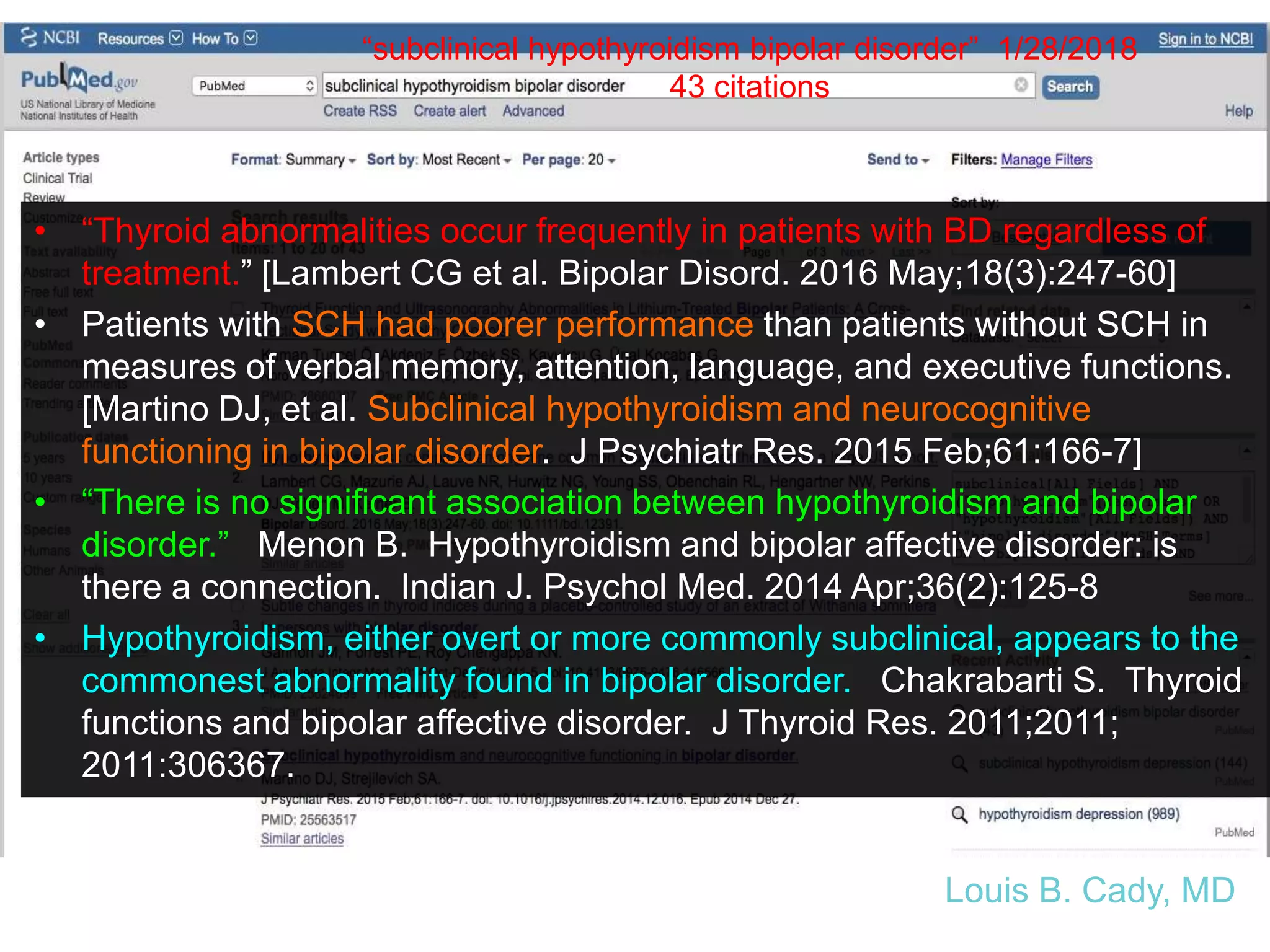Viewport: 1270px width, 952px height.
Task: Click the 'US National Library of Medicine' text
Action: pos(87,104)
